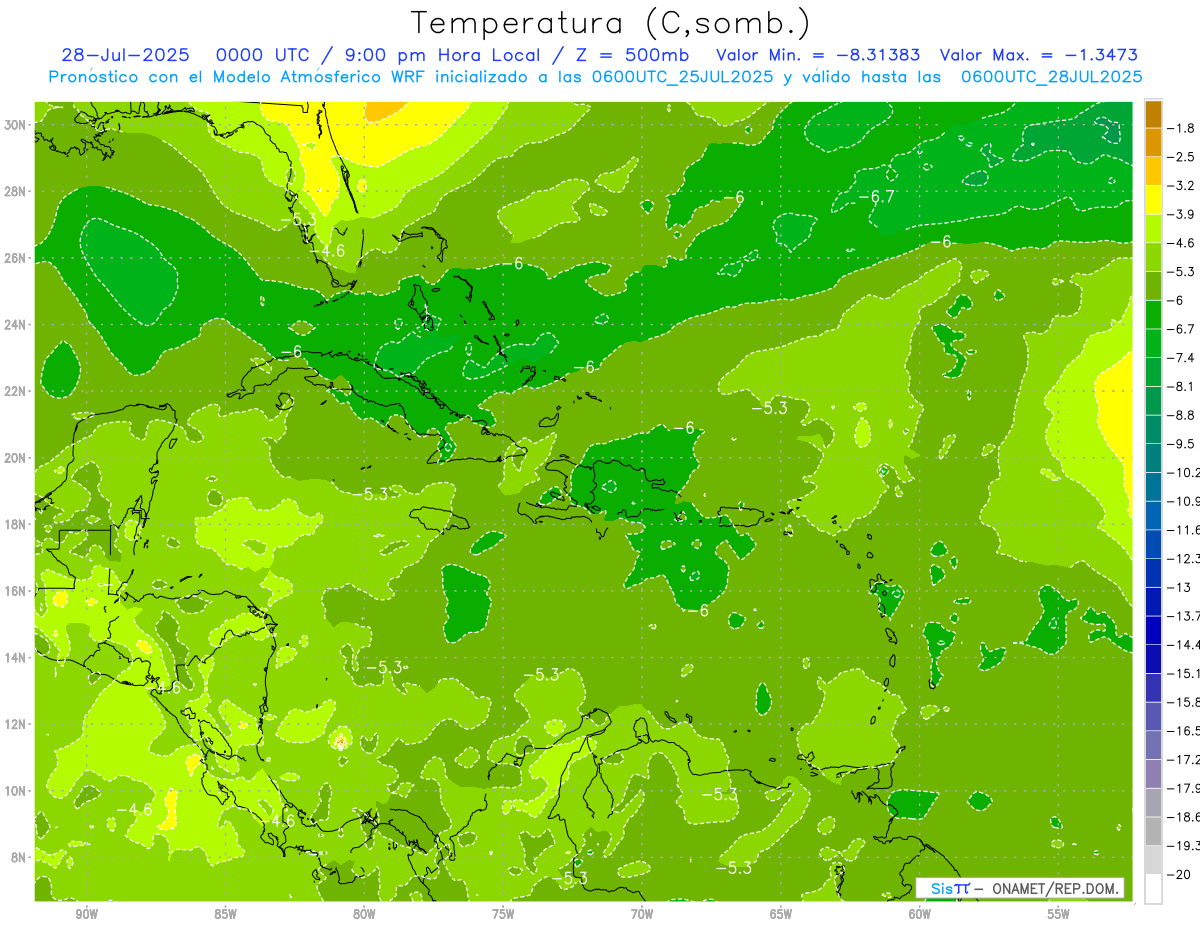The width and height of the screenshot is (1200, 927).
Task: Click the title 'Temperatura (C,somb.)'
Action: (x=611, y=23)
